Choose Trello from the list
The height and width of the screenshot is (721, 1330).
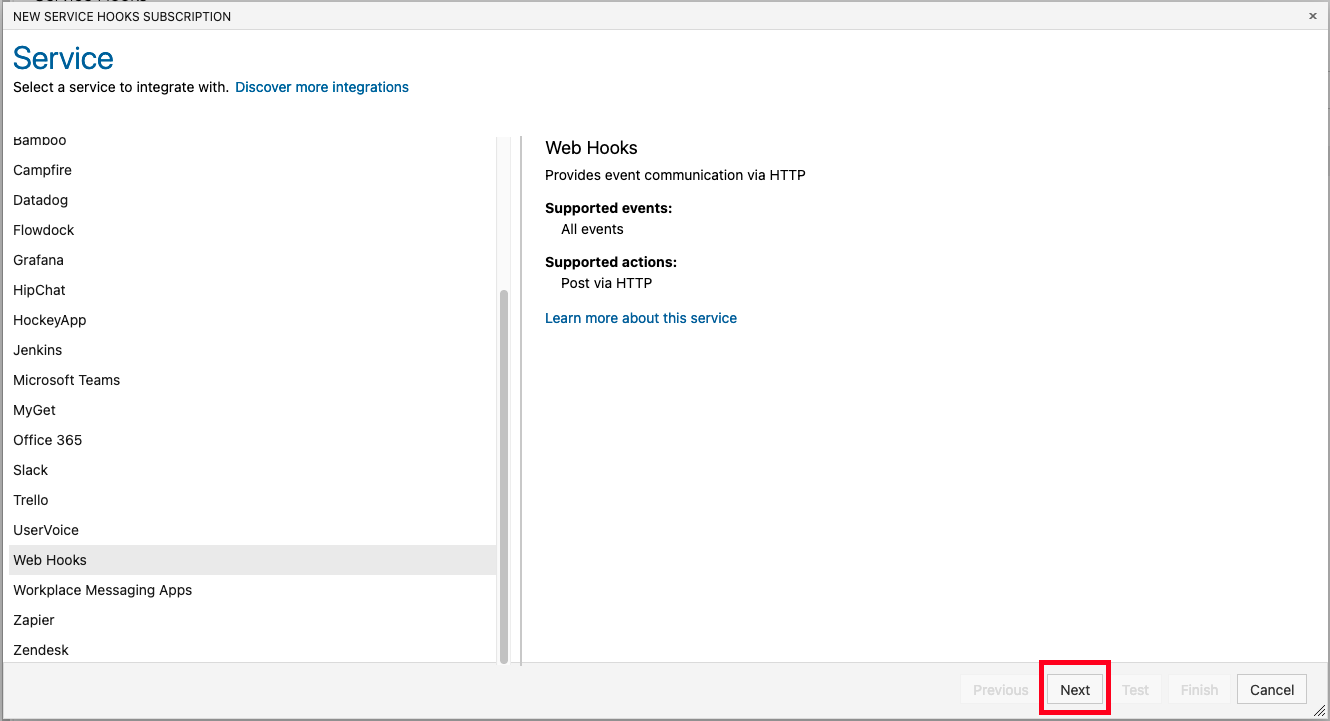point(253,500)
